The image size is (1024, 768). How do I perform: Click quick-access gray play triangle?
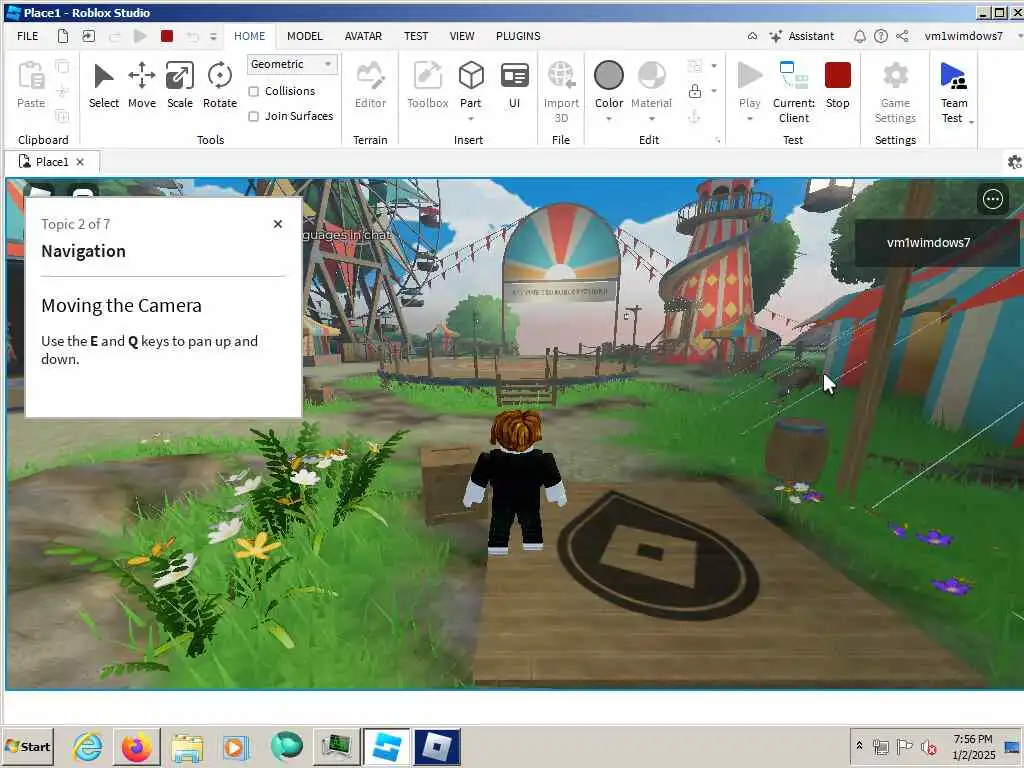[140, 36]
